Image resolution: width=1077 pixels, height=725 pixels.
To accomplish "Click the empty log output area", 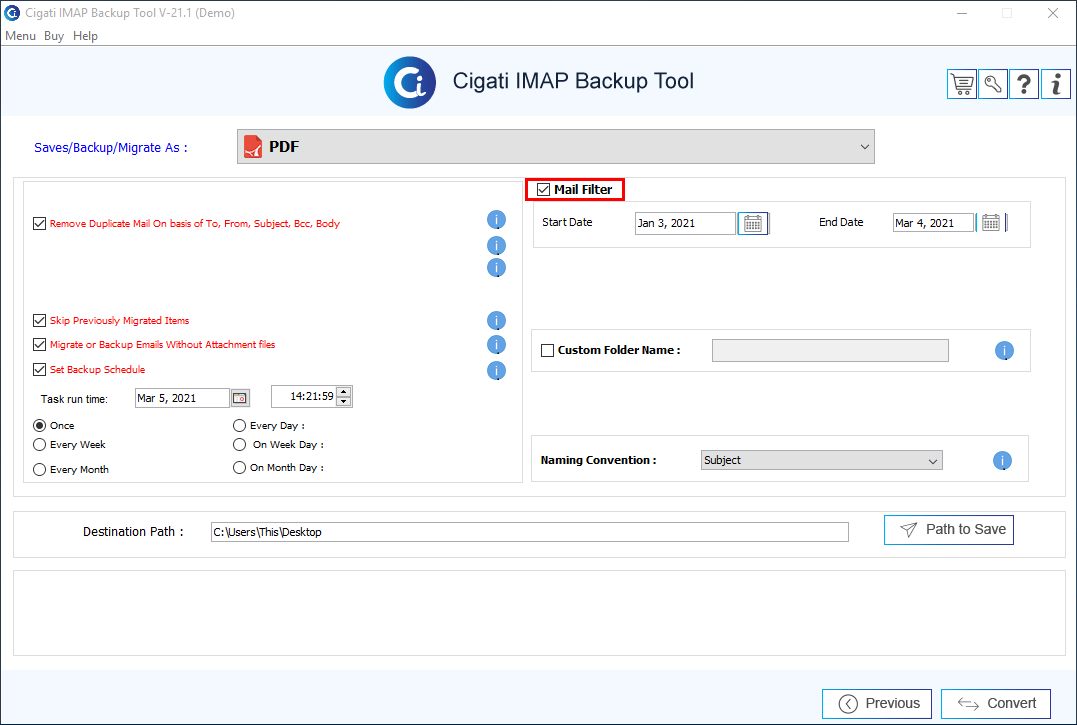I will (x=539, y=613).
